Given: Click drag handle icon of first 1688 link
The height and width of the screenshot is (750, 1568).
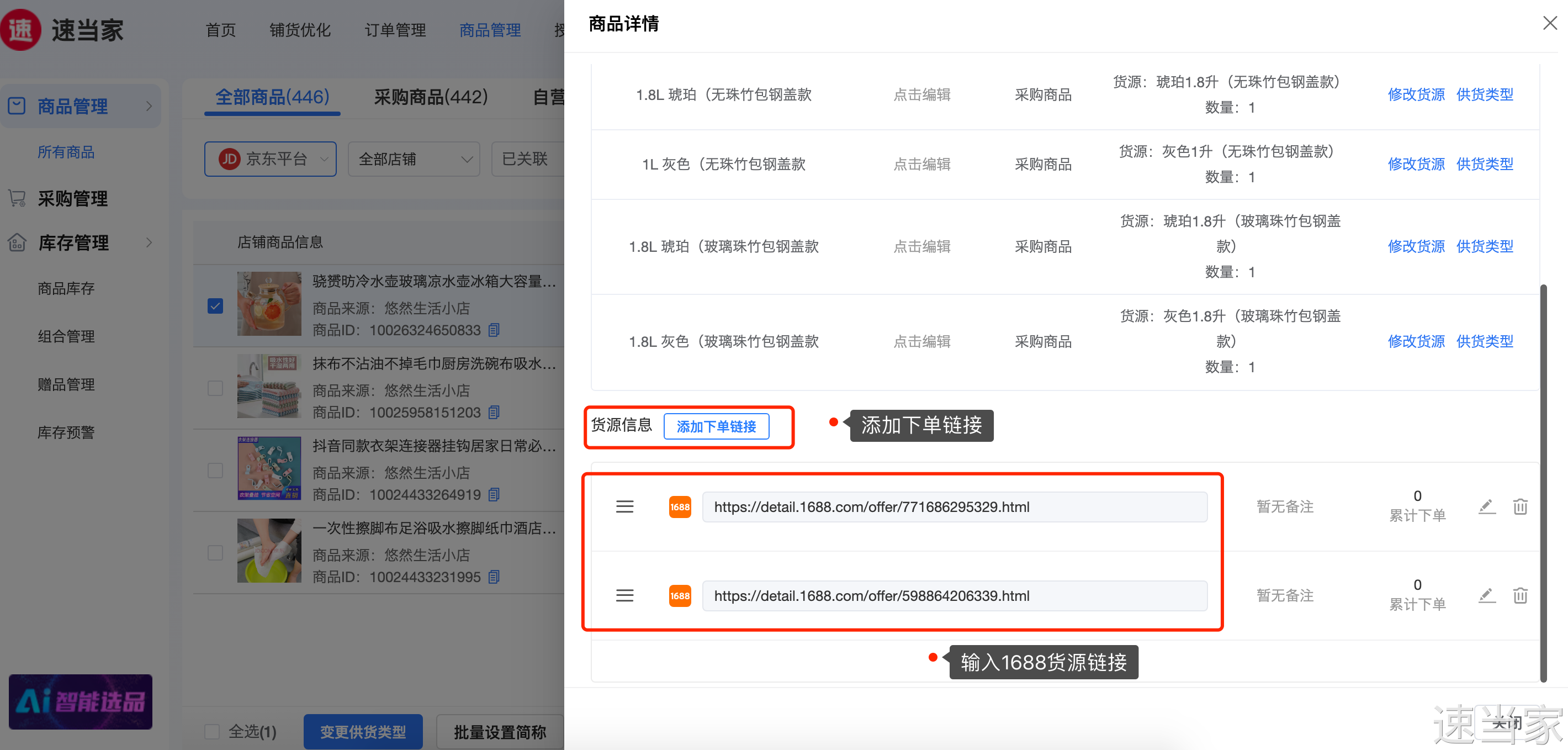Looking at the screenshot, I should [624, 506].
